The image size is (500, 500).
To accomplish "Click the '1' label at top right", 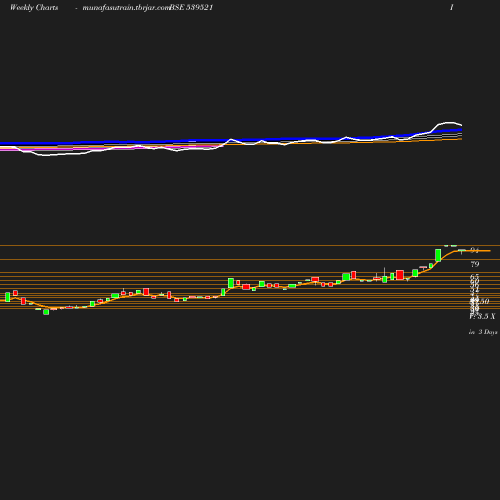I will 452,8.
